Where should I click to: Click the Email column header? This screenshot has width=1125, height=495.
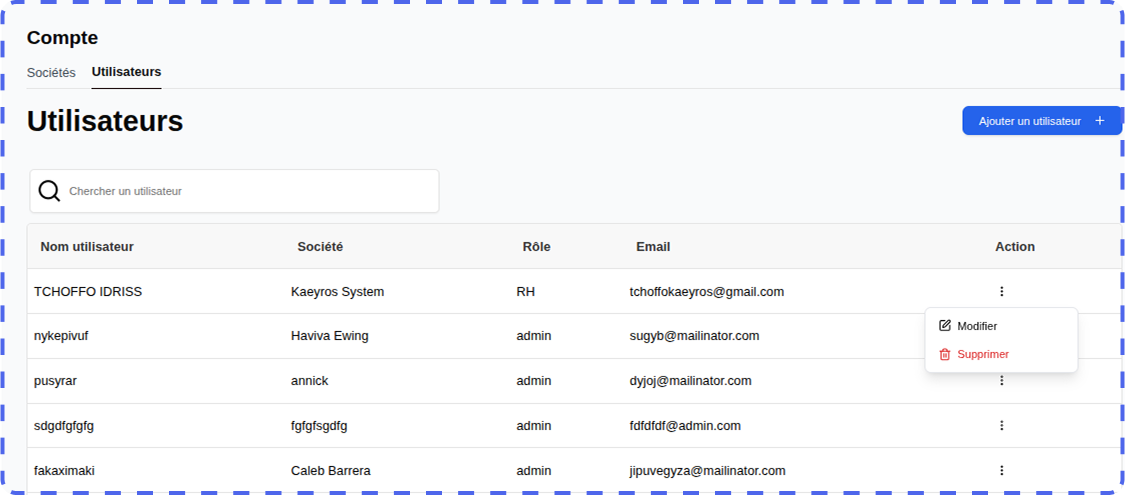coord(653,247)
